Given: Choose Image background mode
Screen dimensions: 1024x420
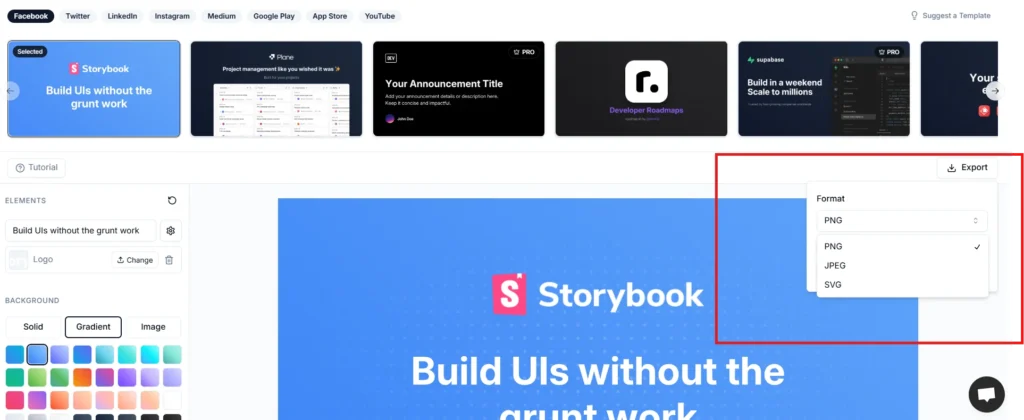Looking at the screenshot, I should pyautogui.click(x=153, y=327).
